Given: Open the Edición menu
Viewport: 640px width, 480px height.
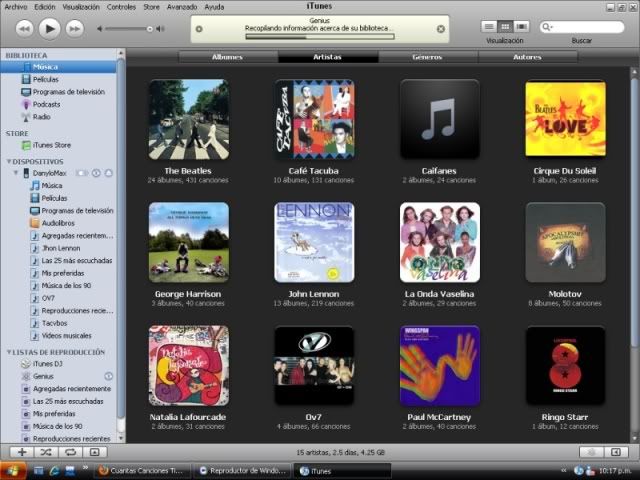Looking at the screenshot, I should tap(44, 7).
